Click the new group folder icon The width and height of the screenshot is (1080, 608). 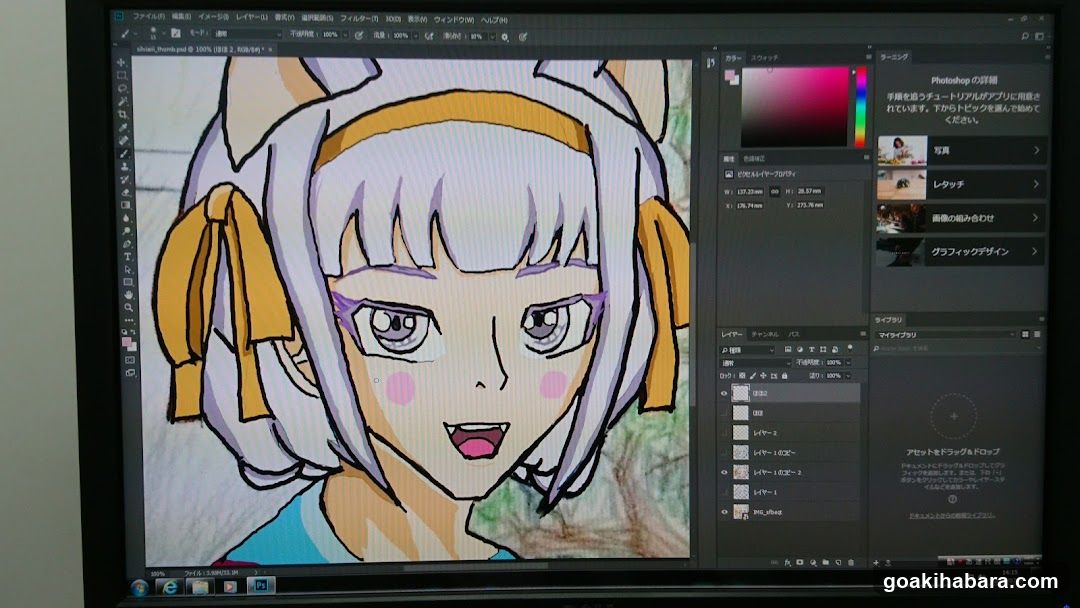point(825,563)
